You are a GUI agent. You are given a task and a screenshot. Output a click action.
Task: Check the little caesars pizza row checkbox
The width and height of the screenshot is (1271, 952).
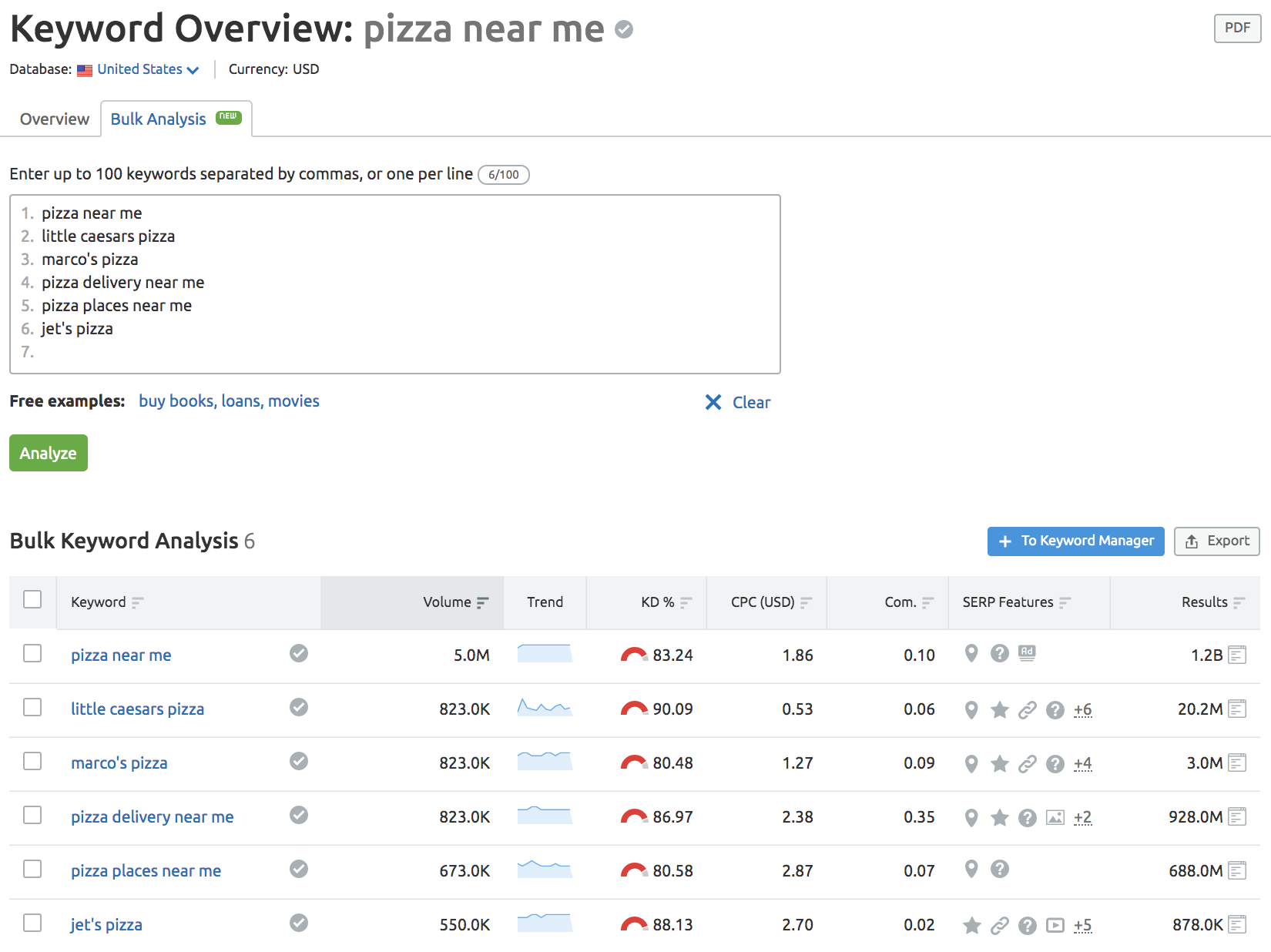coord(32,707)
